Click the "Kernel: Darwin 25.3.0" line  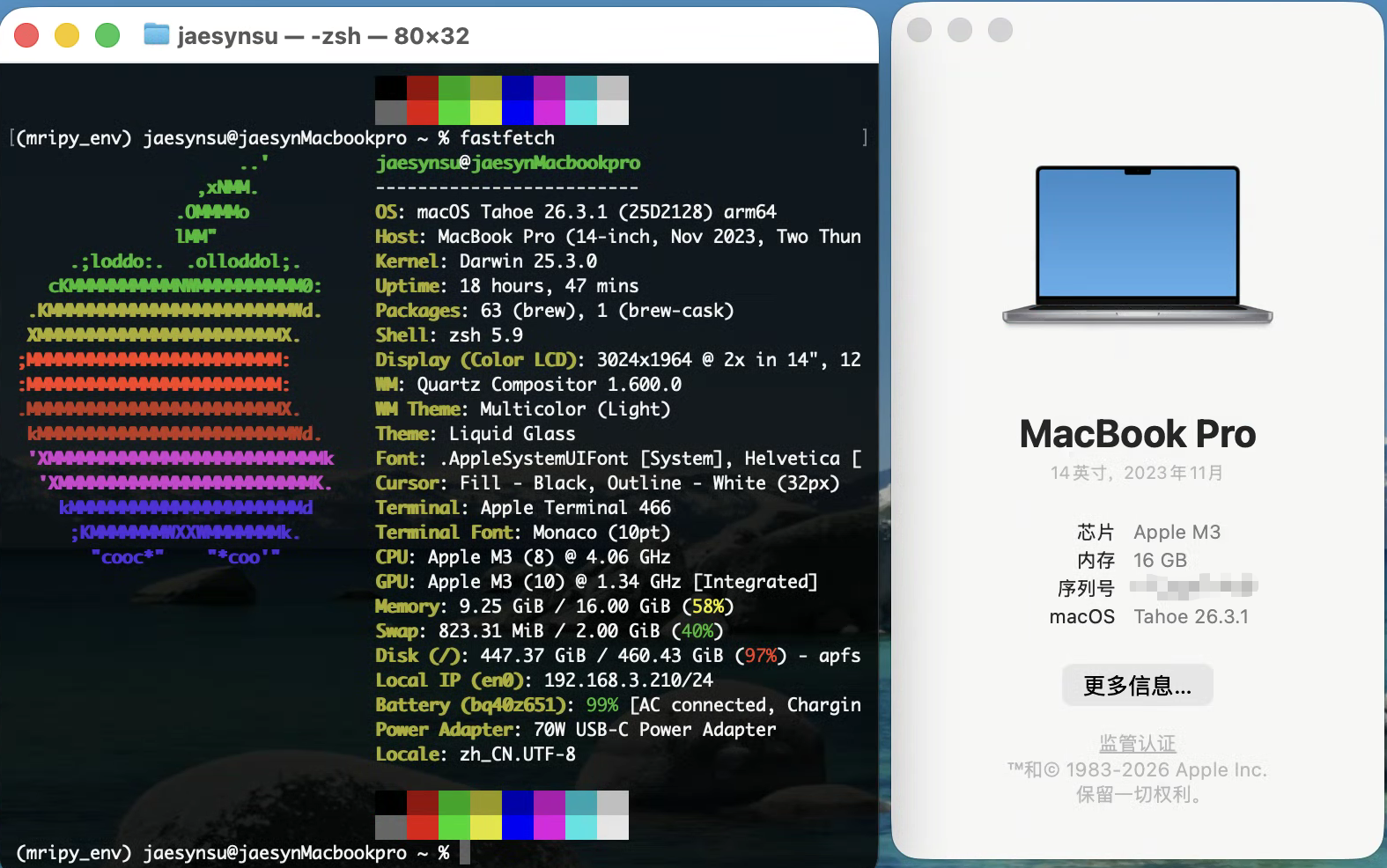point(486,261)
